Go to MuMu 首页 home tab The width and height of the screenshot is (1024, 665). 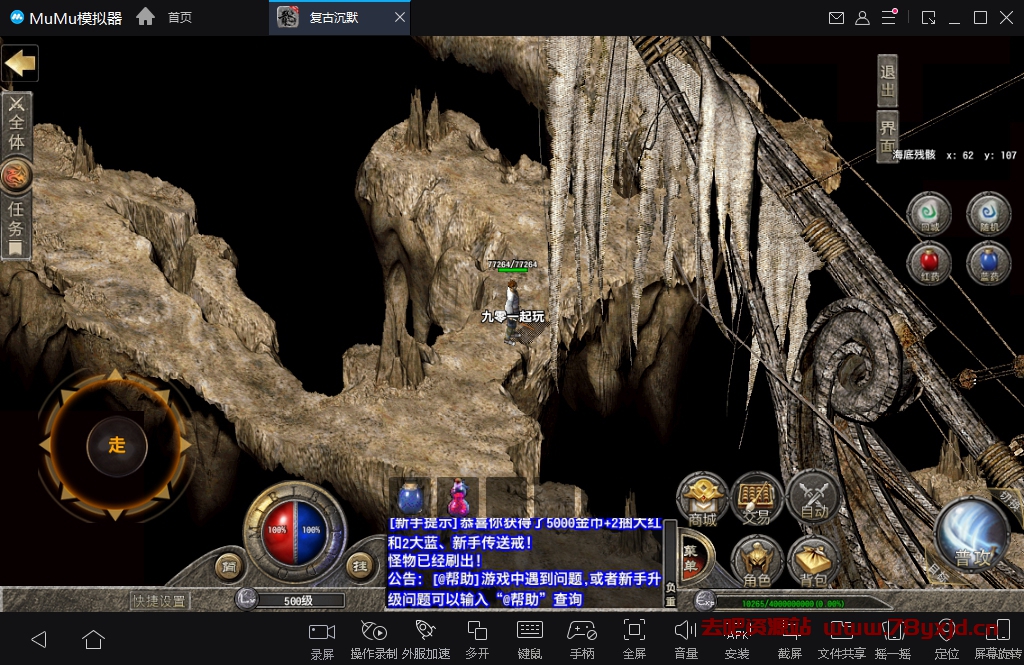click(180, 18)
